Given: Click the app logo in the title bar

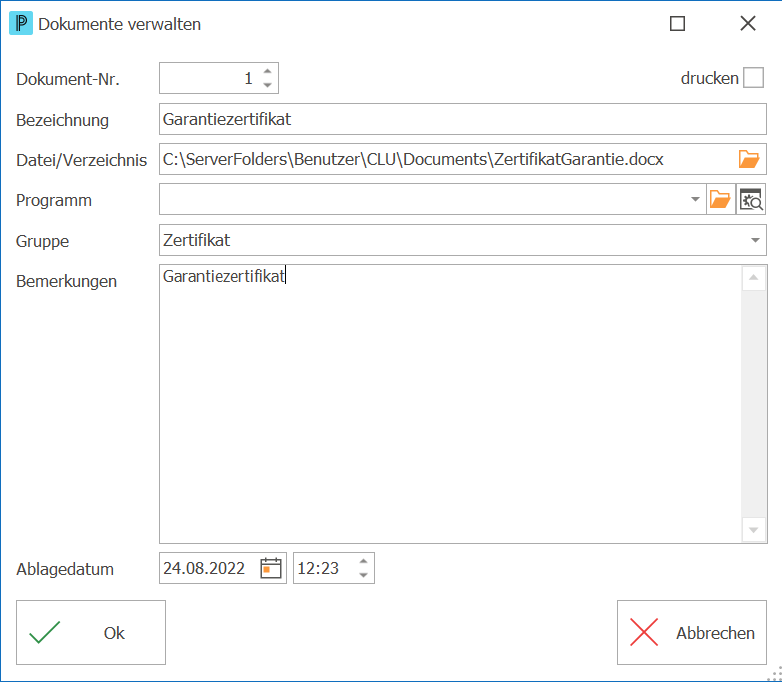Looking at the screenshot, I should 21,23.
